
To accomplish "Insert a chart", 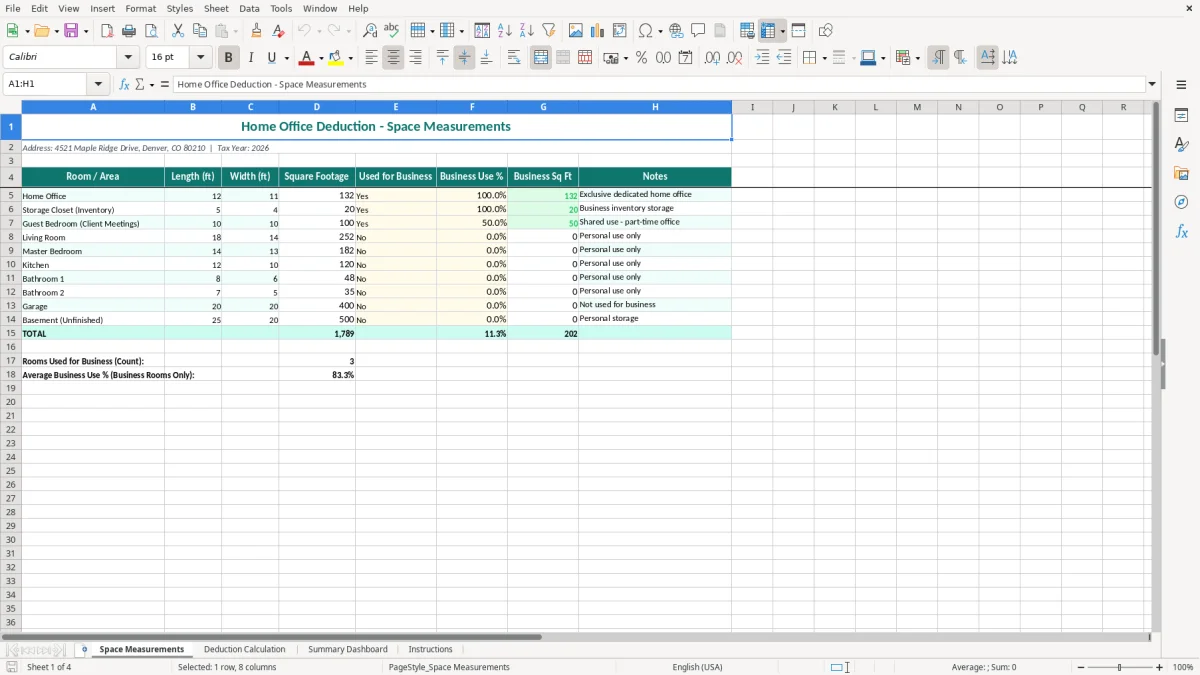I will (x=598, y=31).
